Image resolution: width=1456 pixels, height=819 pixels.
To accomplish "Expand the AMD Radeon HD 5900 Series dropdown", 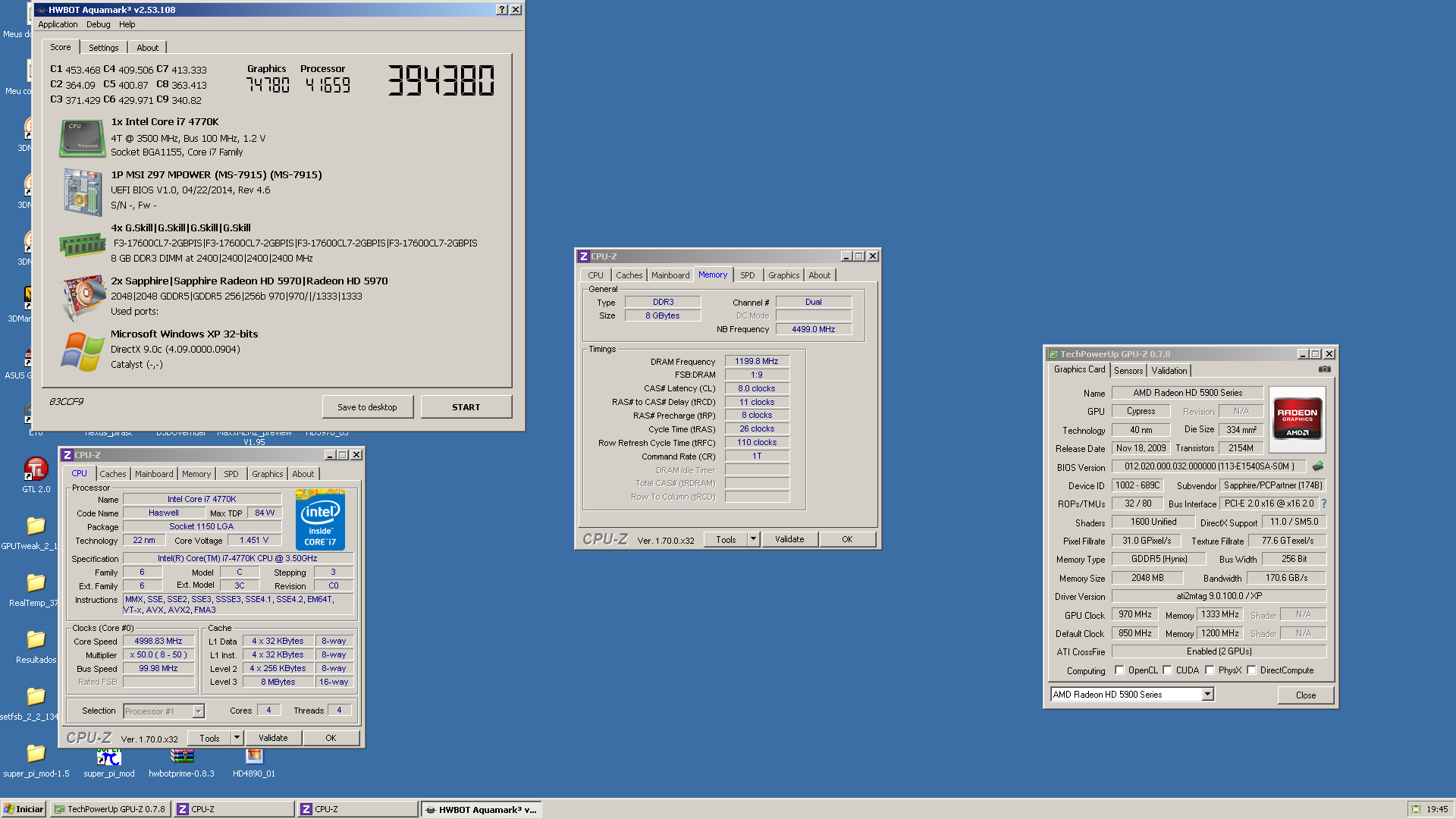I will coord(1207,694).
